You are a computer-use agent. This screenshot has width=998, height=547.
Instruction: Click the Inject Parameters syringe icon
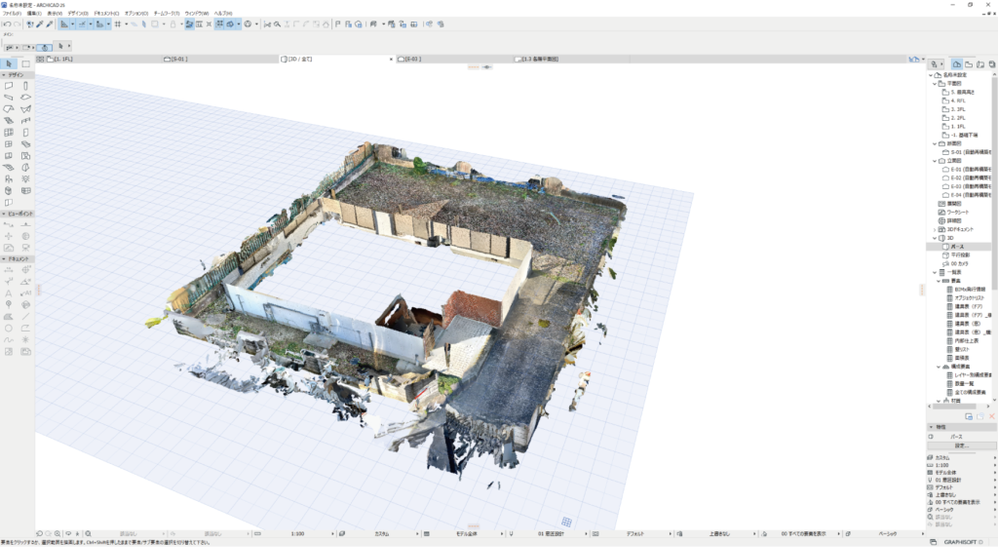[49, 24]
